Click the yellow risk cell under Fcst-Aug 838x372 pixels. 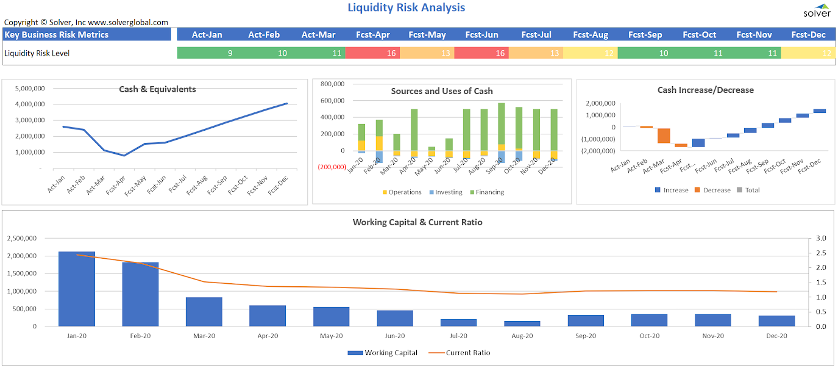tap(591, 53)
